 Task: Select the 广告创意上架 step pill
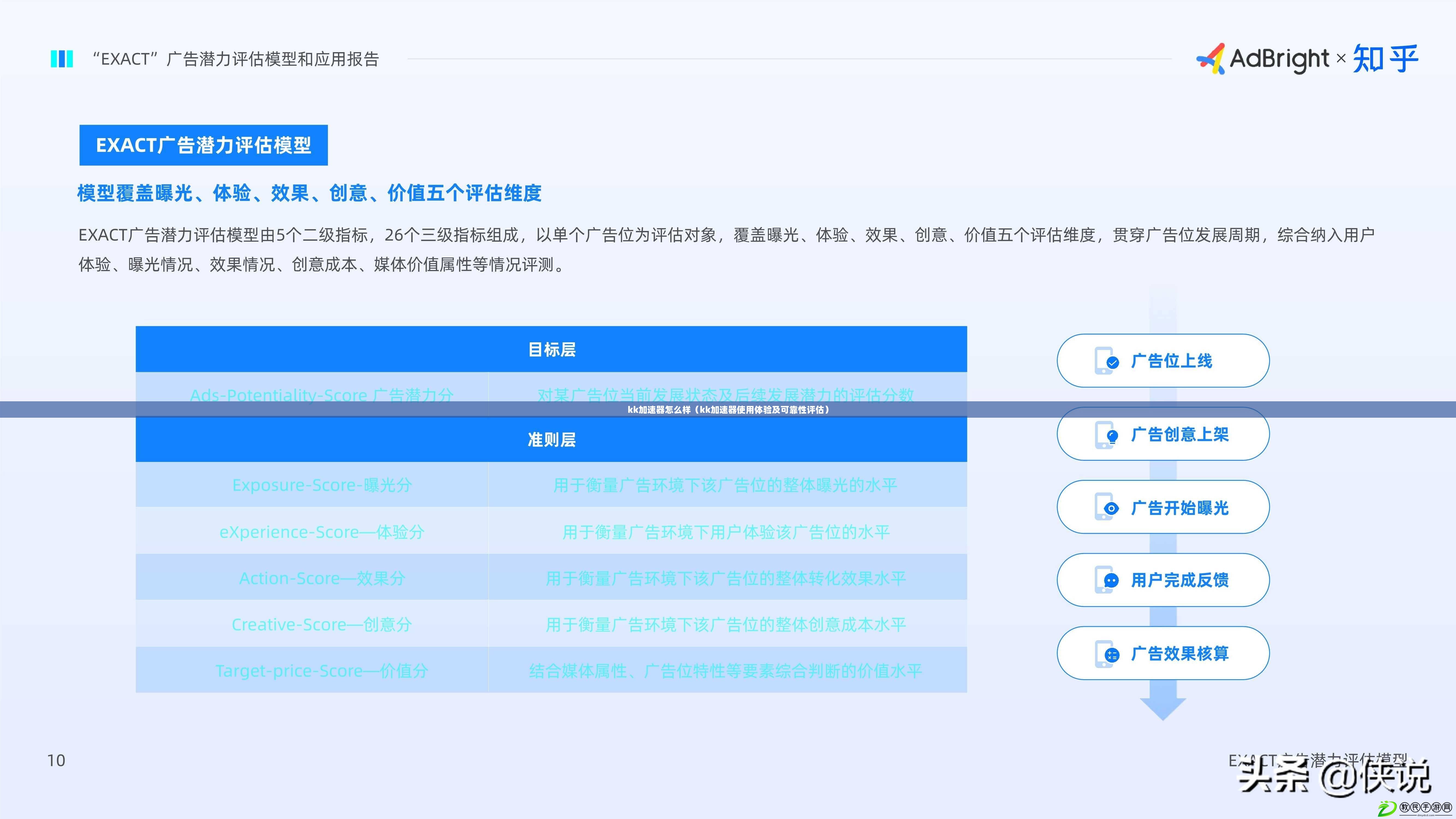pos(1163,434)
